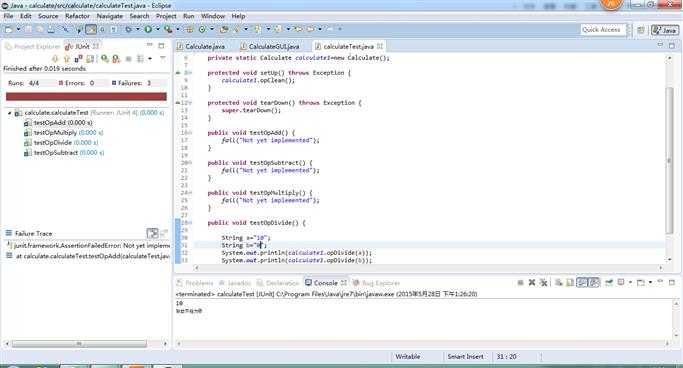The height and width of the screenshot is (368, 683).
Task: Open the New file button's dropdown arrow
Action: (x=18, y=29)
